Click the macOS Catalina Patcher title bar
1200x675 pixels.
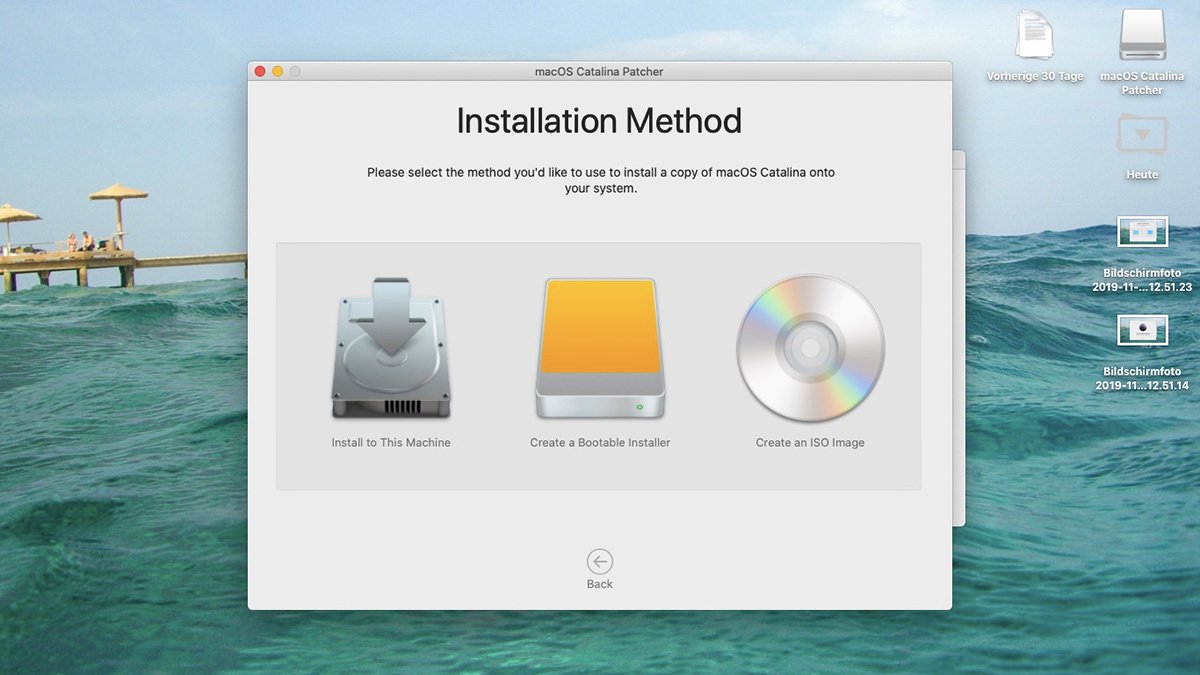point(599,71)
